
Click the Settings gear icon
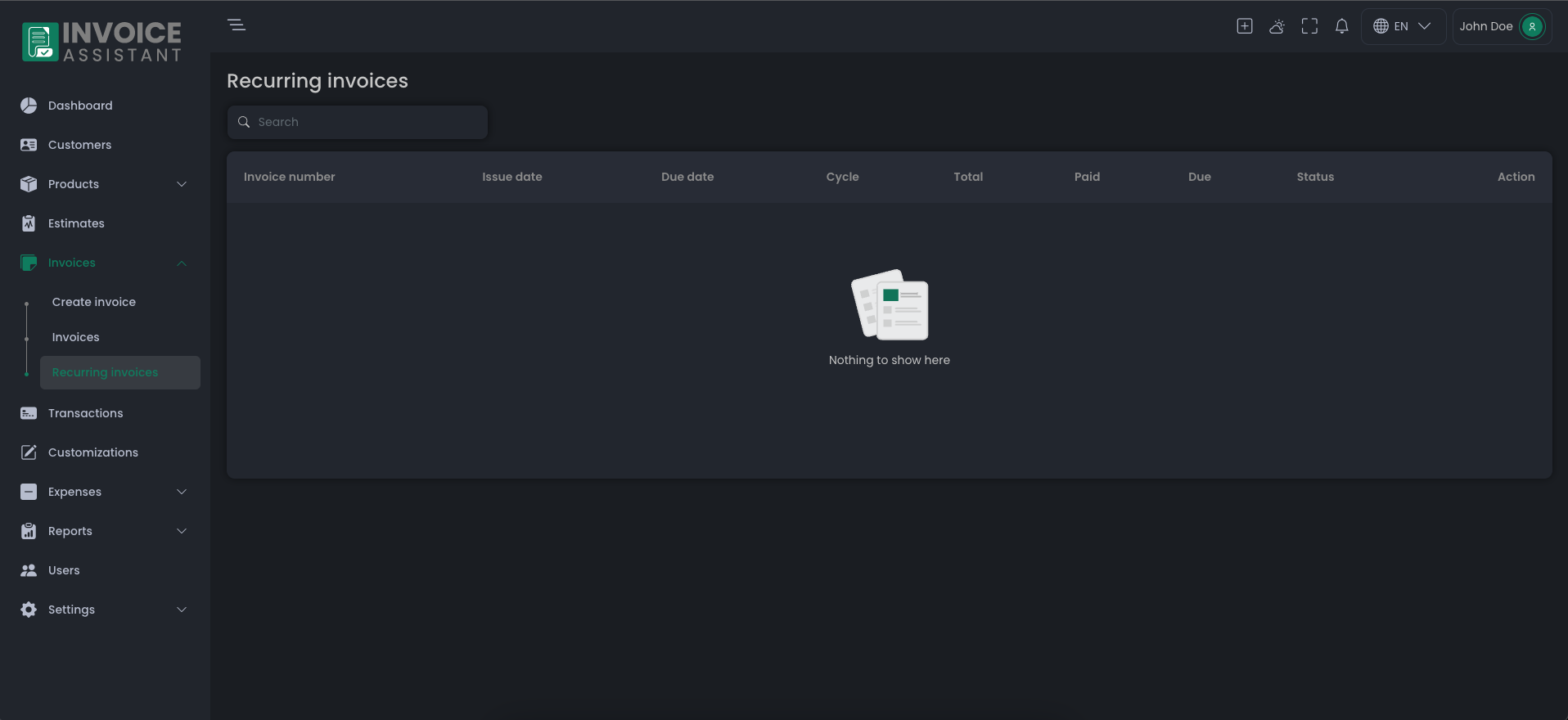click(x=29, y=610)
